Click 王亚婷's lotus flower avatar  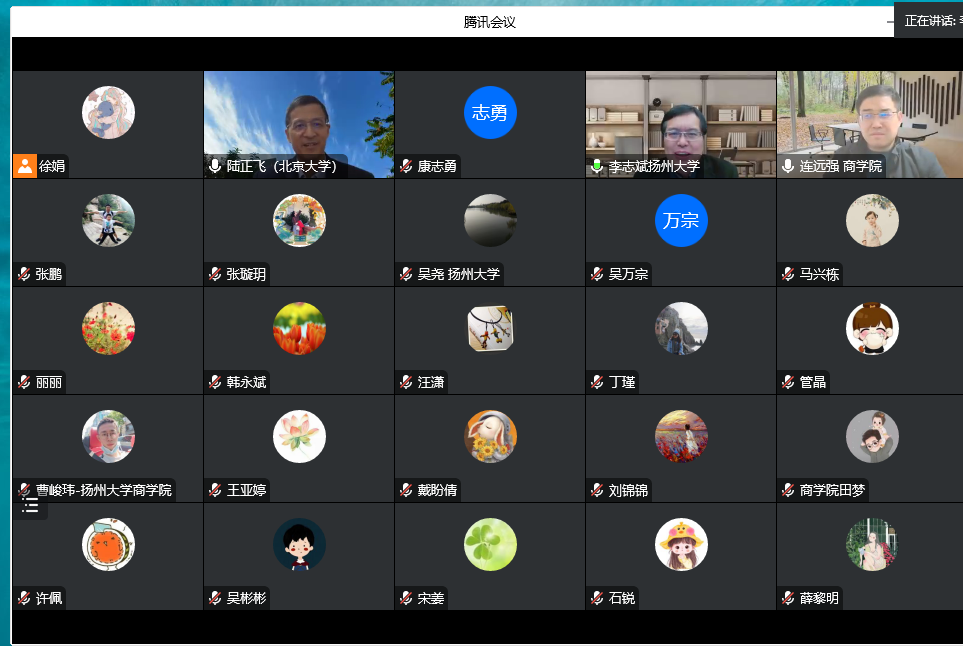pyautogui.click(x=299, y=437)
